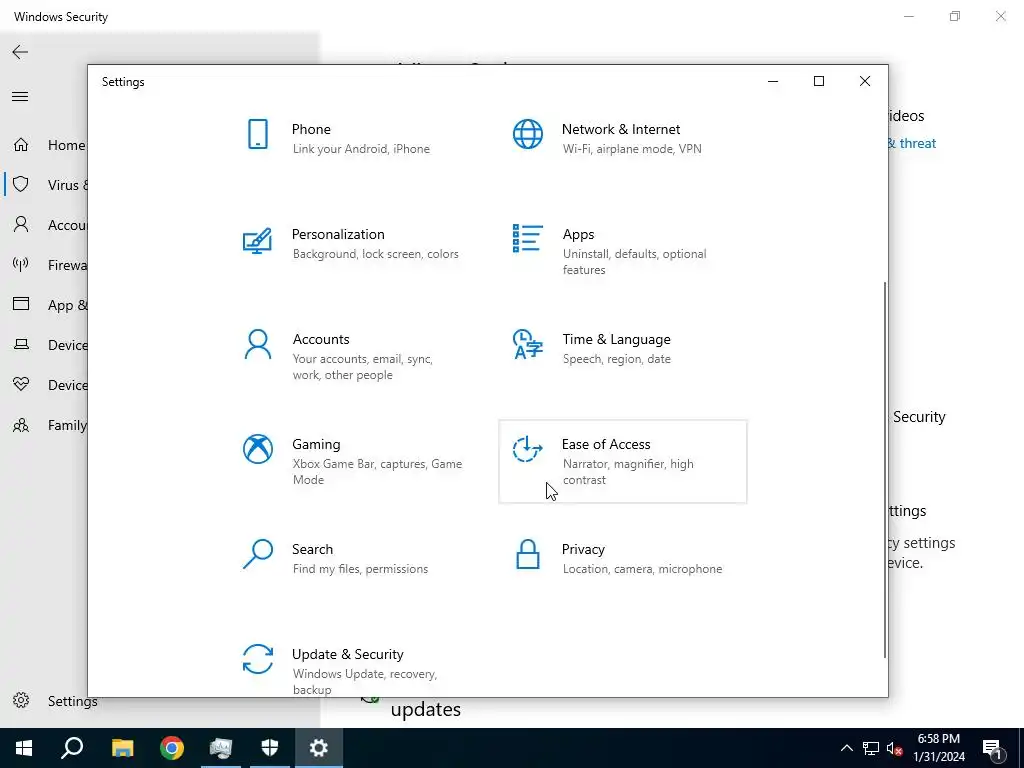Open Apps label text

point(578,234)
